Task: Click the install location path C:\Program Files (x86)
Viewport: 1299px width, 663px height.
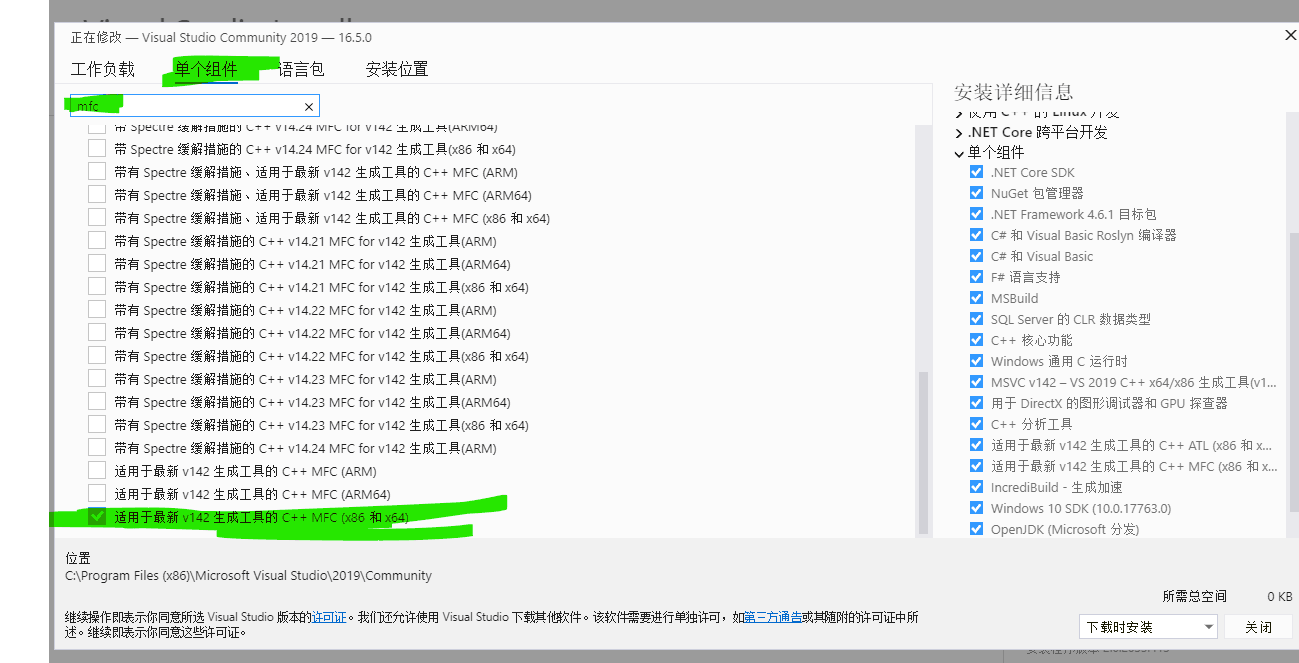Action: point(249,576)
